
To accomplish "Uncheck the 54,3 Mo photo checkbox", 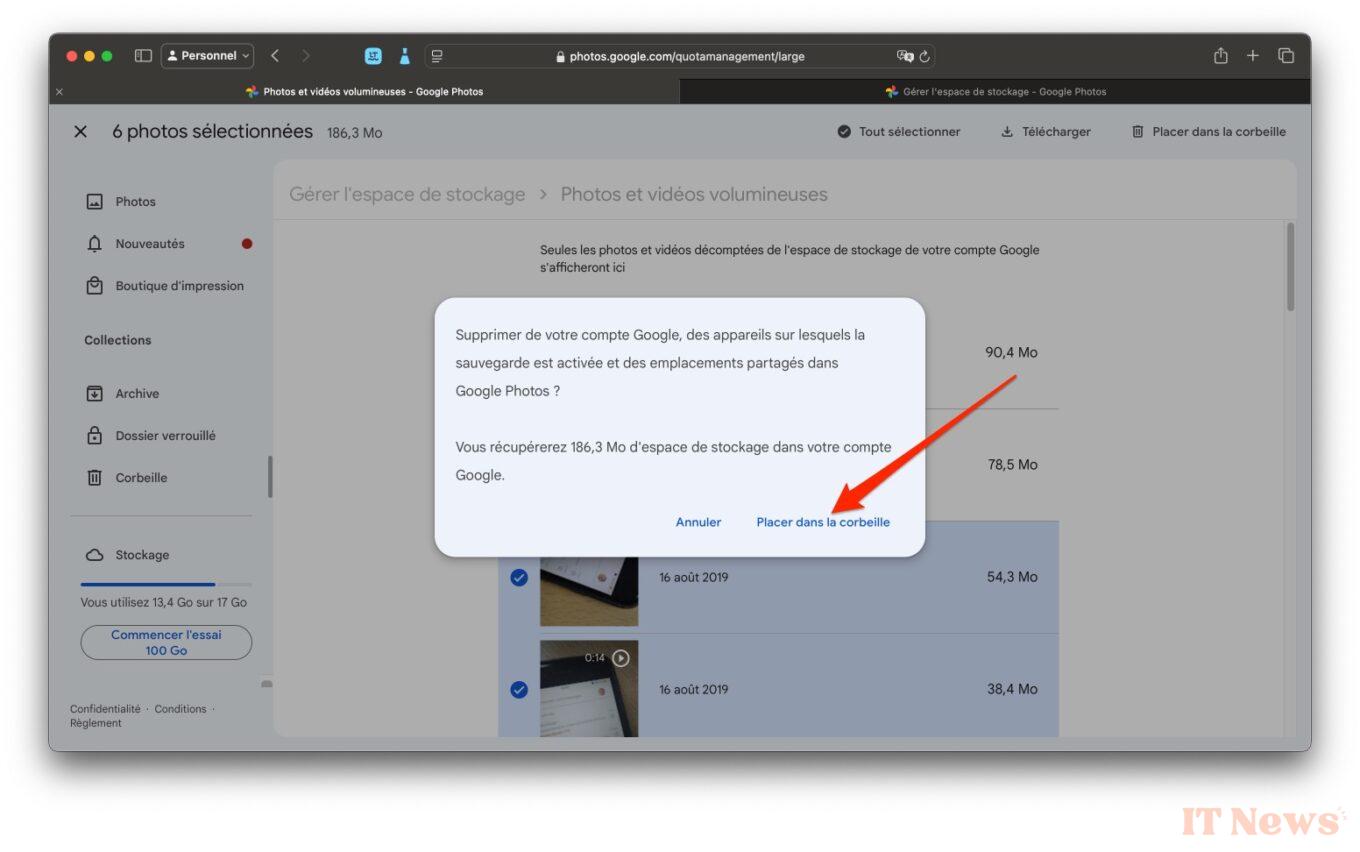I will pyautogui.click(x=519, y=577).
